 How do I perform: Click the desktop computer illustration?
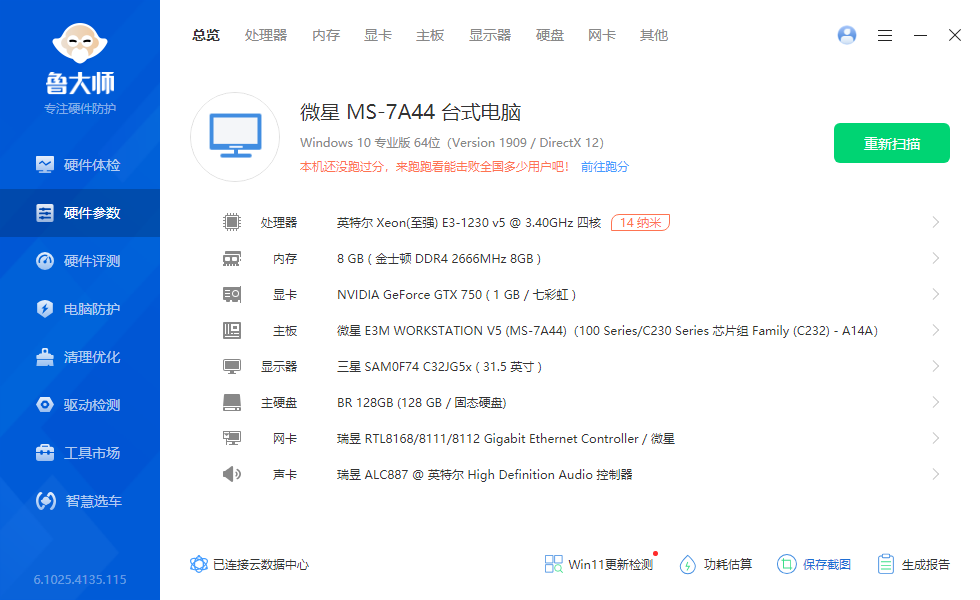tap(235, 137)
